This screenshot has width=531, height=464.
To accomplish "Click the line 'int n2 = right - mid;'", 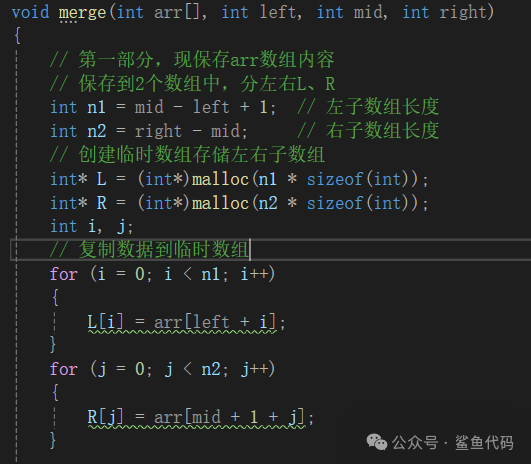I will tap(149, 131).
